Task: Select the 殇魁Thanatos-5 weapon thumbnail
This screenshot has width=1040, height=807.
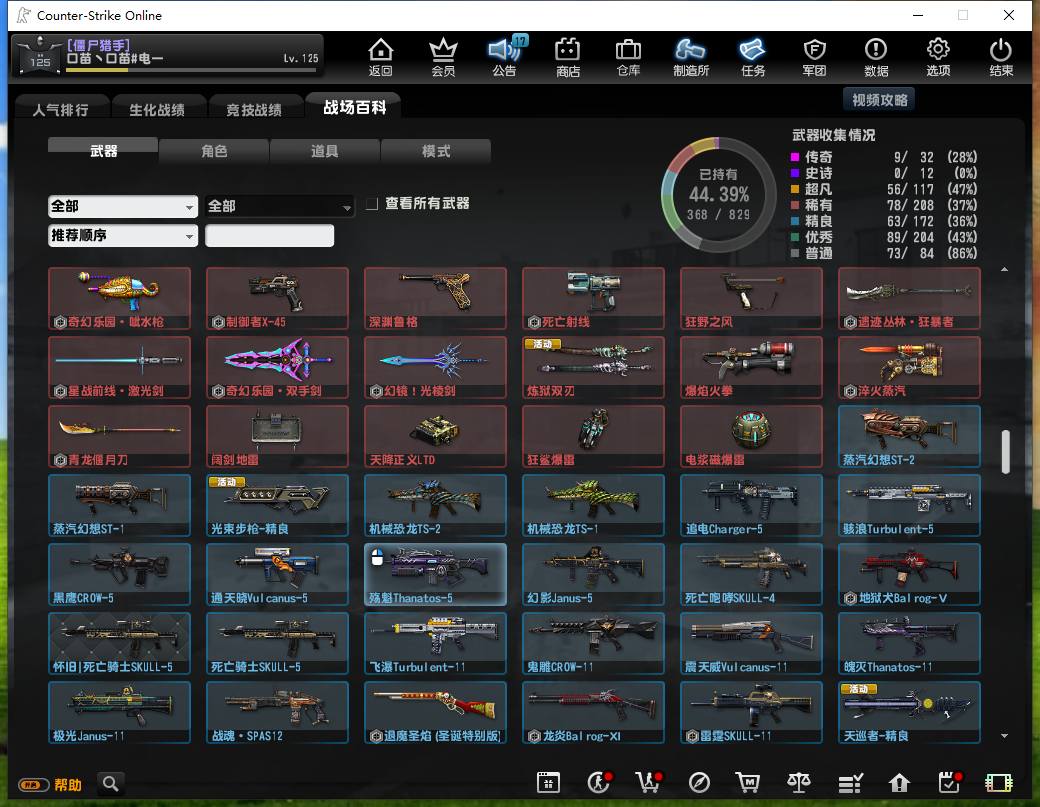Action: pos(435,574)
